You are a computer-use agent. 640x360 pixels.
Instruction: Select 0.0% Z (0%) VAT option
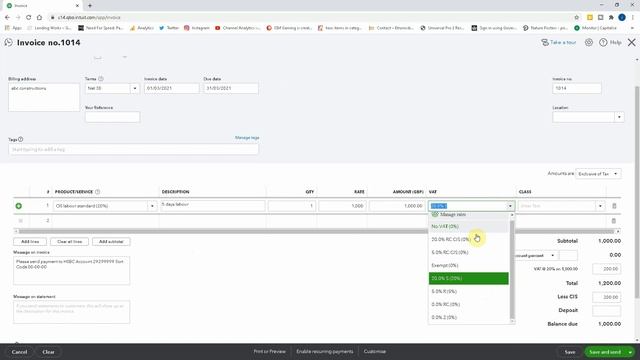[x=468, y=317]
